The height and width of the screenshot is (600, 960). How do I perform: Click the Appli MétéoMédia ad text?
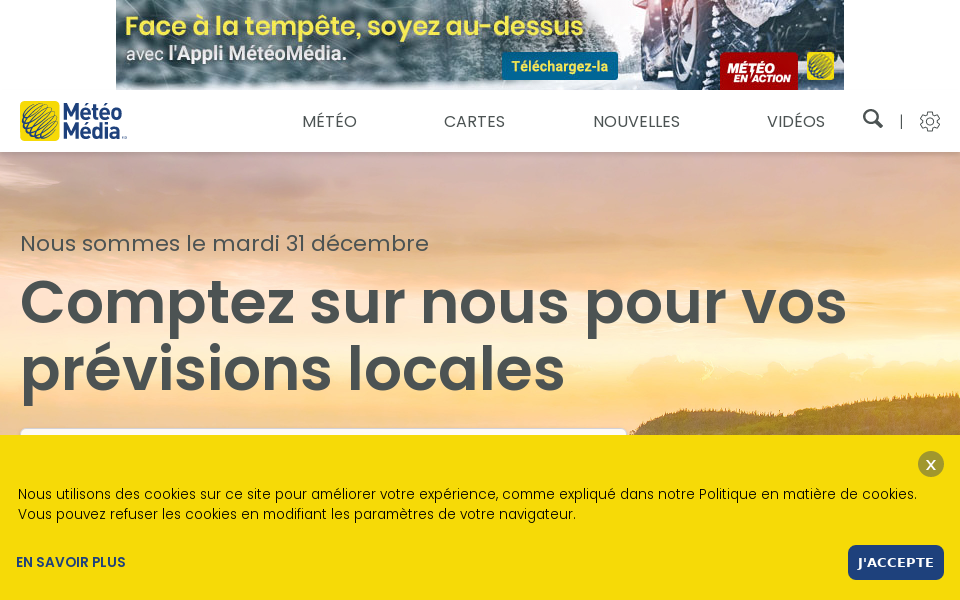pos(236,54)
